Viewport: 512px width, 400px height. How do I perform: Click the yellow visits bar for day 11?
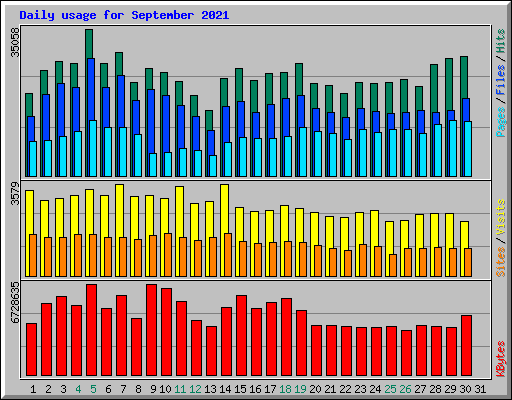[179, 211]
